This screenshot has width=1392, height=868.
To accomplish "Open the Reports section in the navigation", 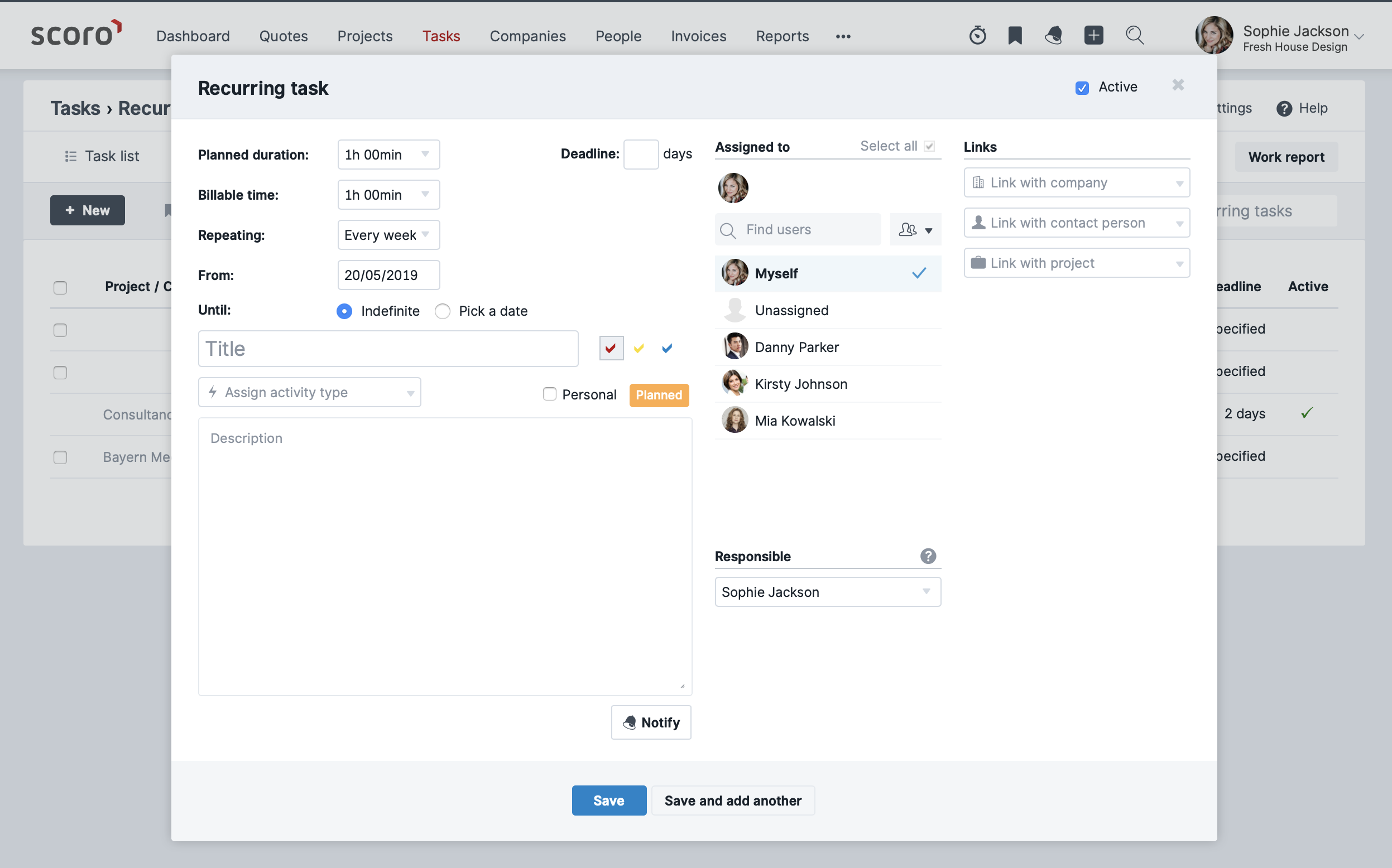I will point(781,36).
